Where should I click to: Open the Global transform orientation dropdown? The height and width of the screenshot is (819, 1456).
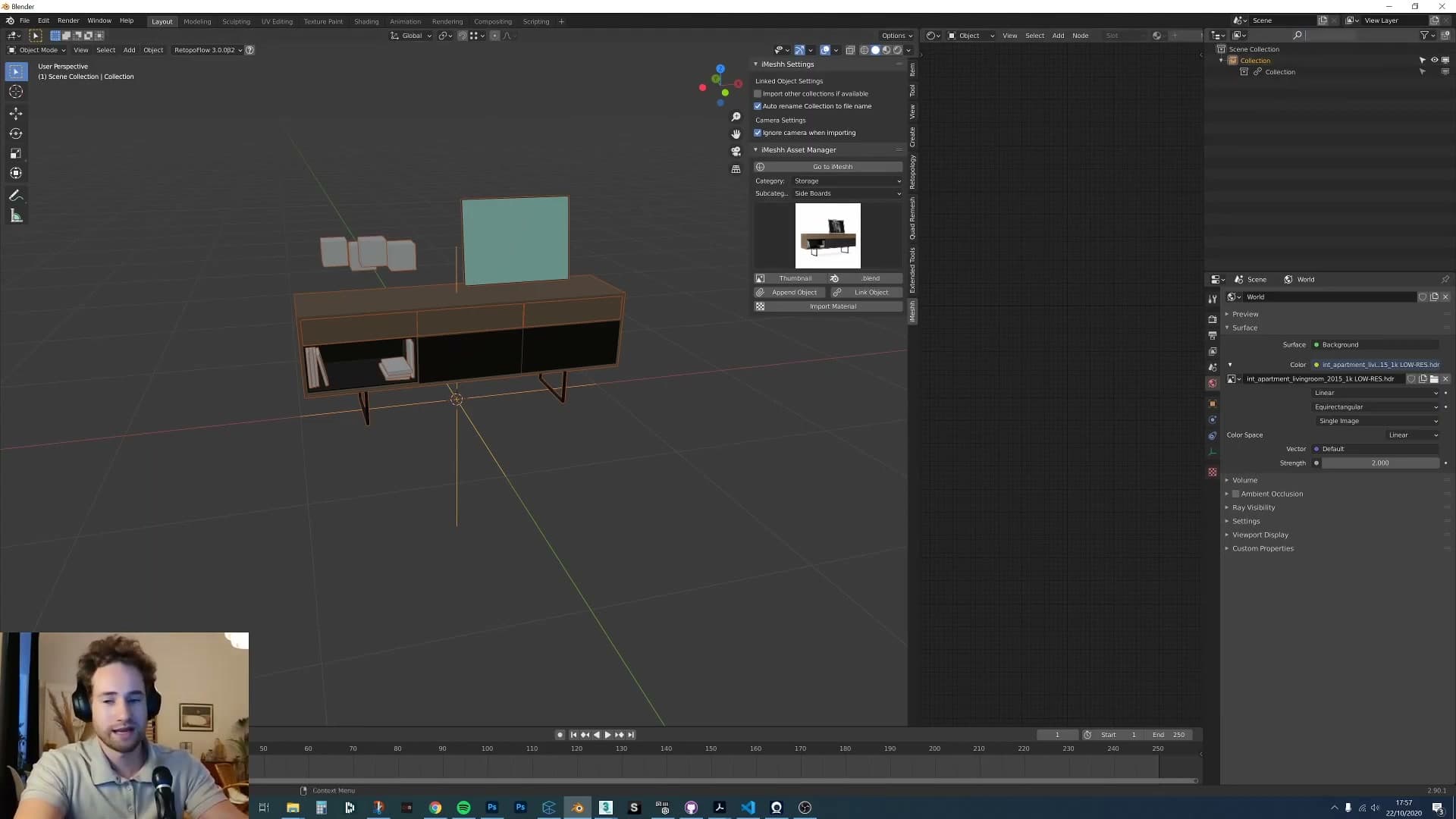click(411, 36)
